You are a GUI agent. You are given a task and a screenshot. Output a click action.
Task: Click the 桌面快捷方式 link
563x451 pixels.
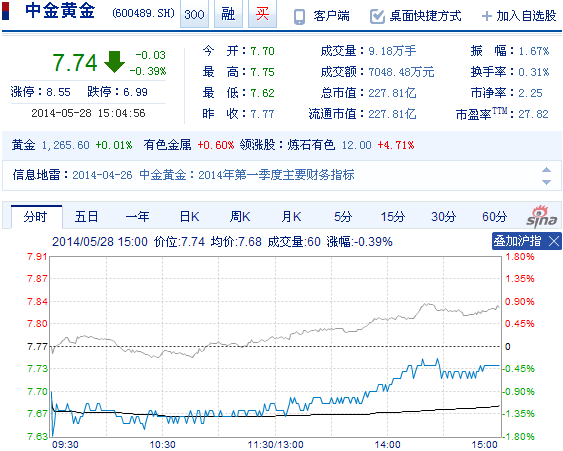(425, 17)
